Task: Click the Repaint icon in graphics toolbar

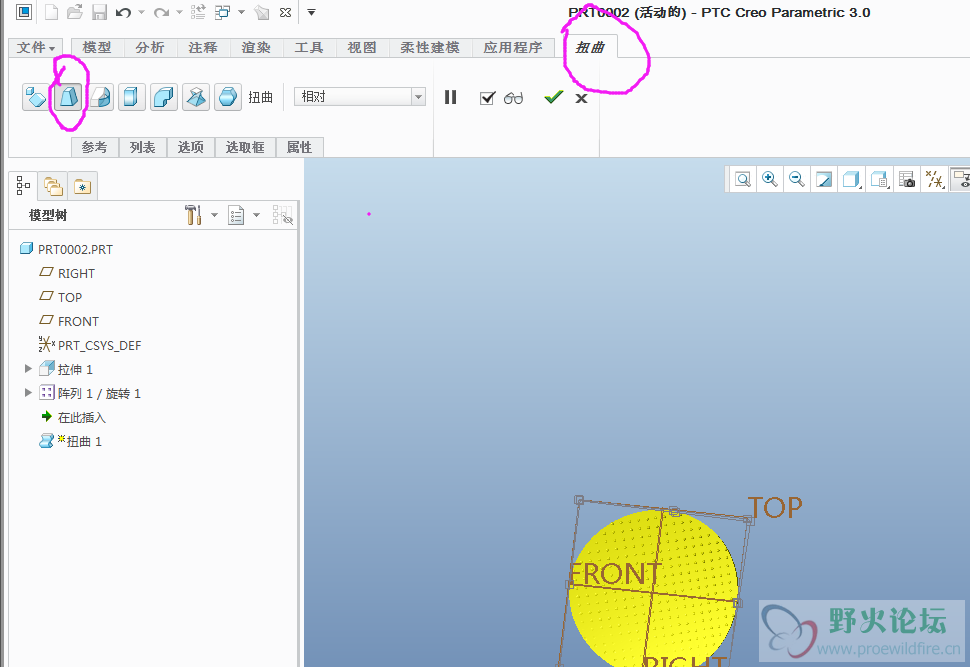Action: click(x=824, y=179)
